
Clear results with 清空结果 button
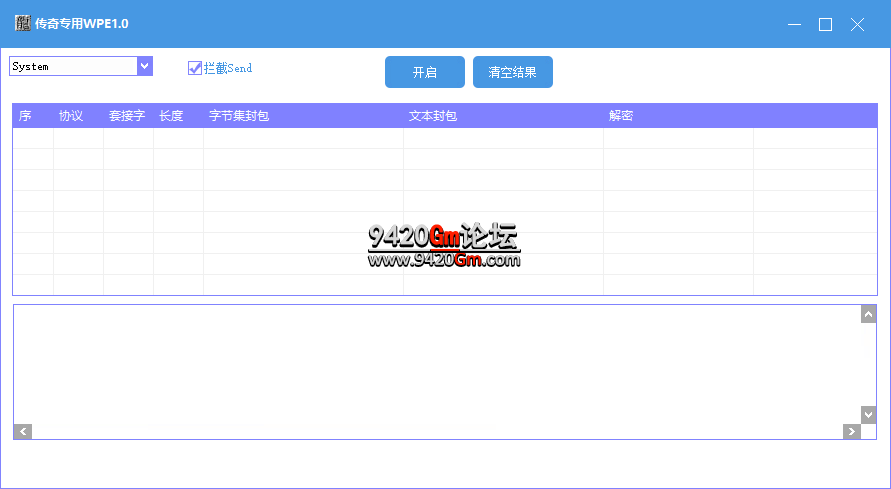click(513, 72)
